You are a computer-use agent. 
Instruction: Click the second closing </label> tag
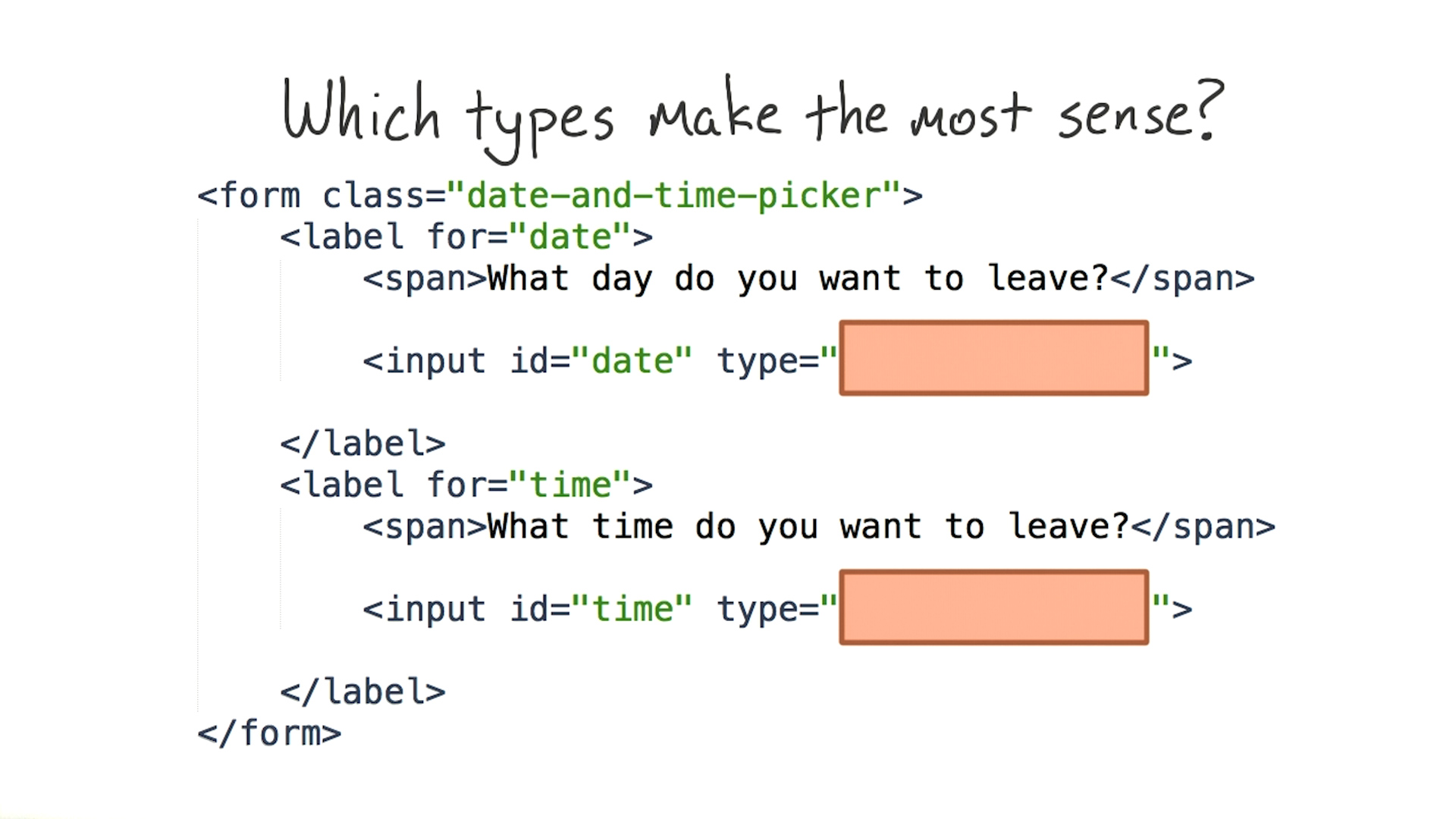click(x=362, y=692)
